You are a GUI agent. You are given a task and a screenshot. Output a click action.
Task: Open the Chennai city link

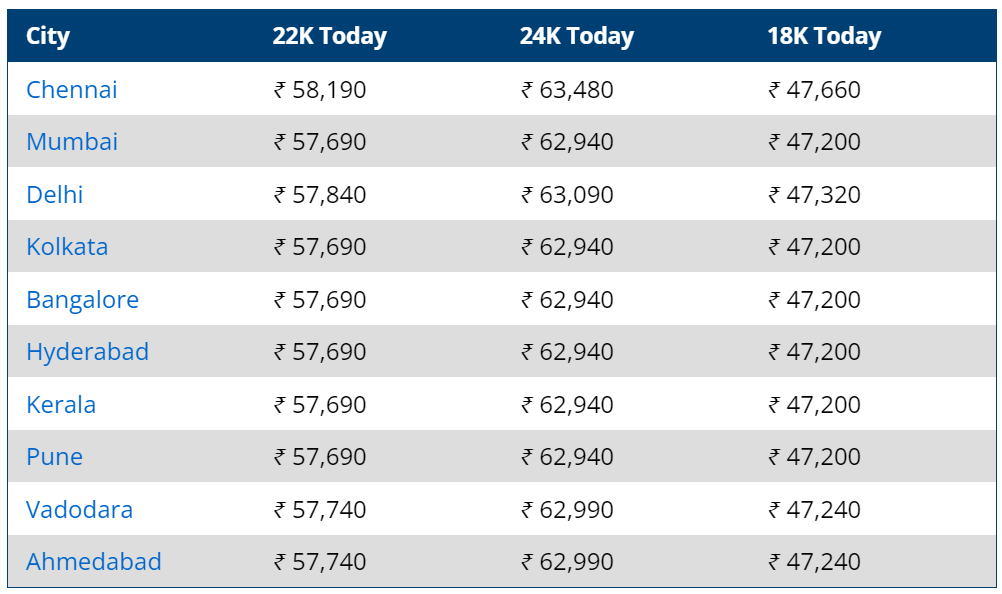tap(72, 89)
